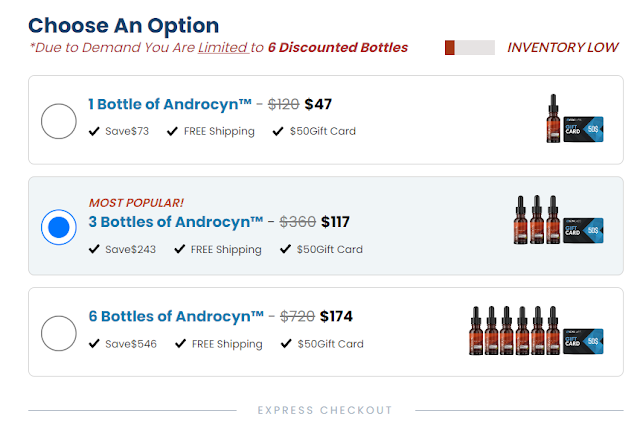Click the '6 Bottles of Androcyn' title
Viewport: 640px width, 422px height.
coord(176,316)
